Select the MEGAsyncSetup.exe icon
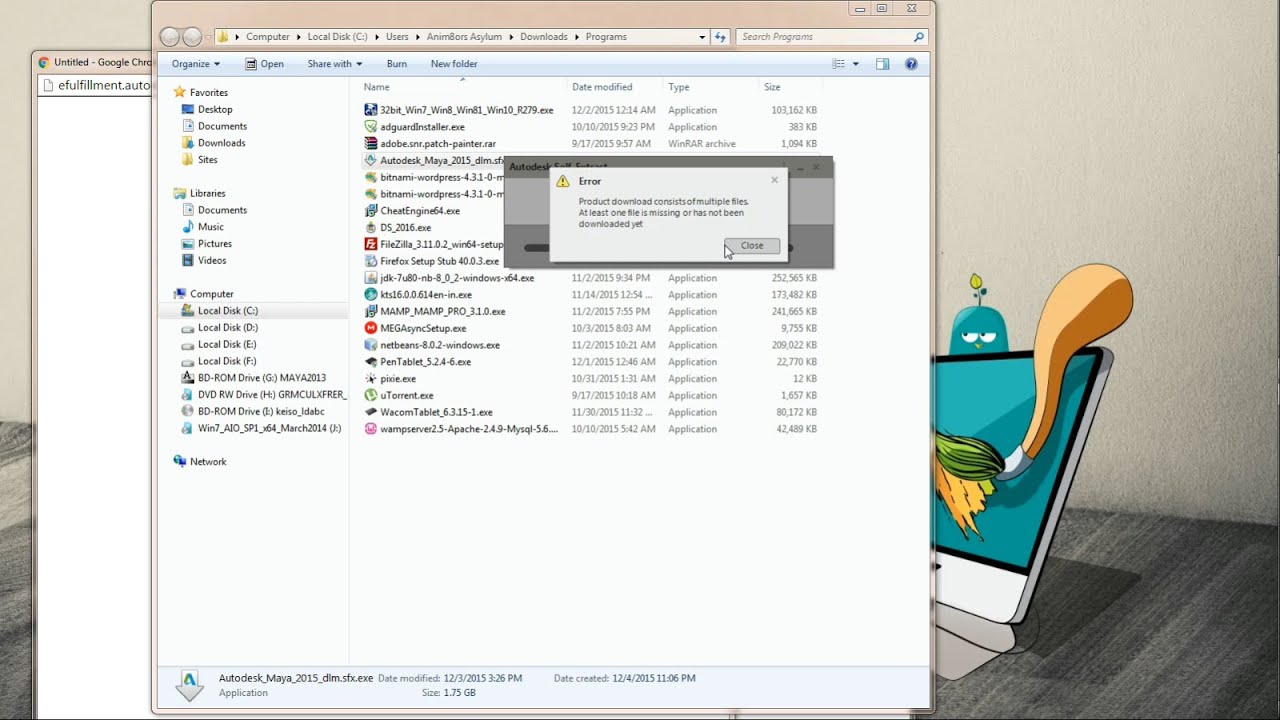The image size is (1280, 720). [371, 328]
